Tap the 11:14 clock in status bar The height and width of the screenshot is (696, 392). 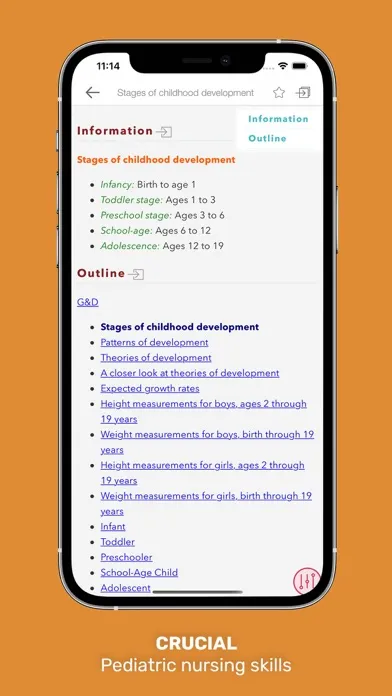(x=108, y=67)
